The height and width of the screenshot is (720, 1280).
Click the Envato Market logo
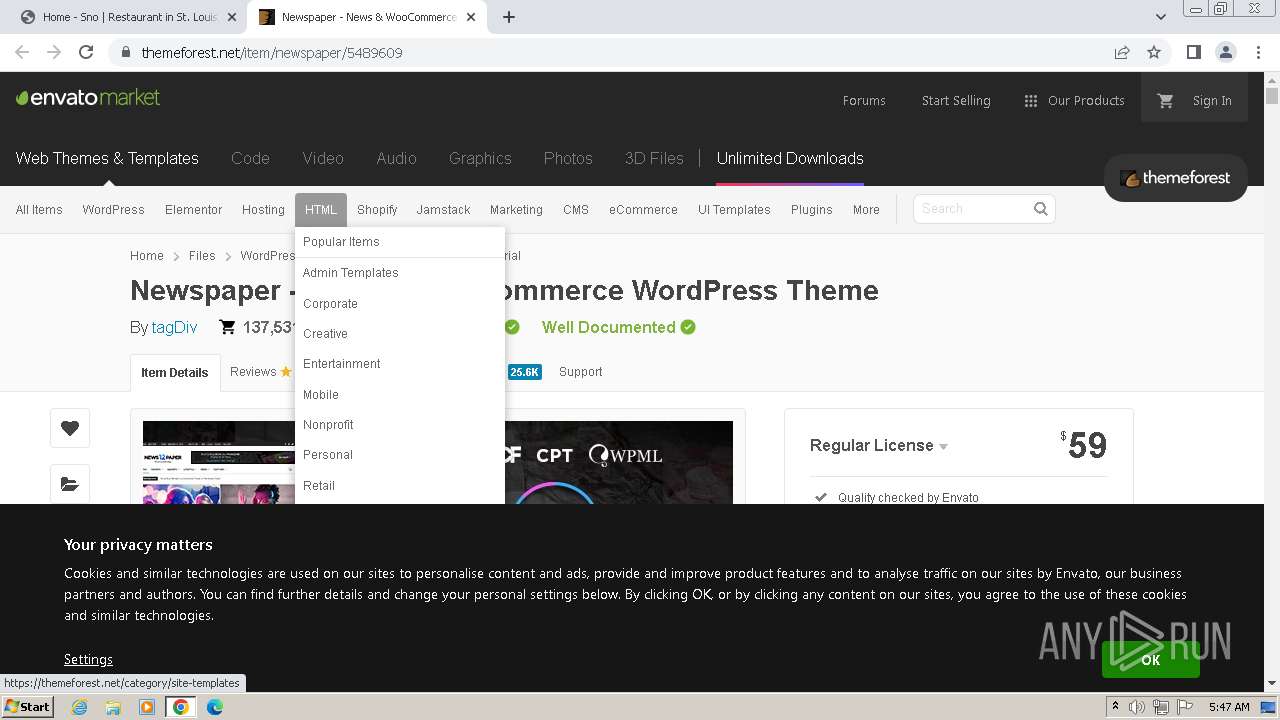[x=88, y=98]
